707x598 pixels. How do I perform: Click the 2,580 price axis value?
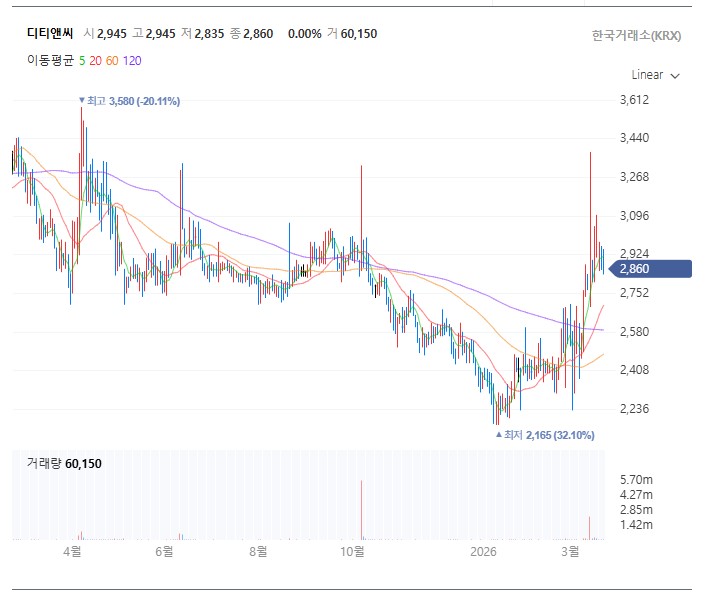[634, 332]
